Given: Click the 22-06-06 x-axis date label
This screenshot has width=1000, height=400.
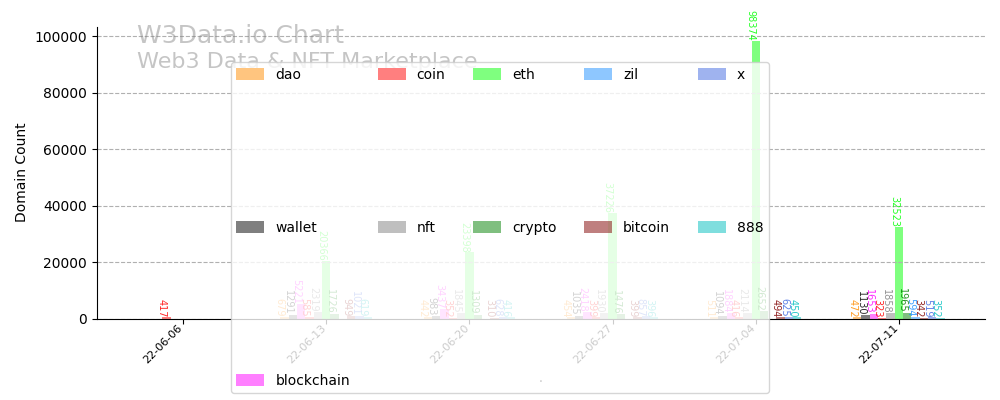Looking at the screenshot, I should pos(163,342).
